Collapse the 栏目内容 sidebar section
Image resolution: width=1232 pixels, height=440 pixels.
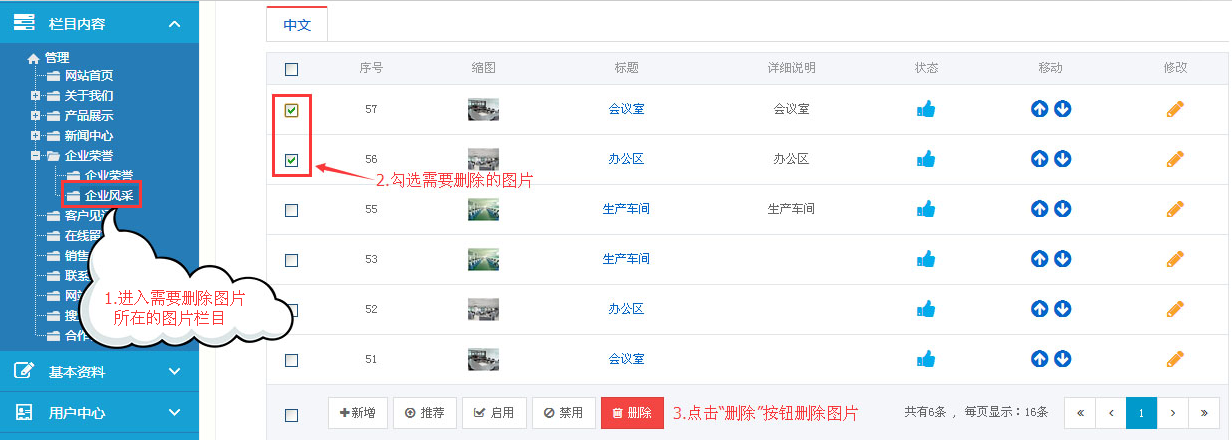click(x=99, y=23)
